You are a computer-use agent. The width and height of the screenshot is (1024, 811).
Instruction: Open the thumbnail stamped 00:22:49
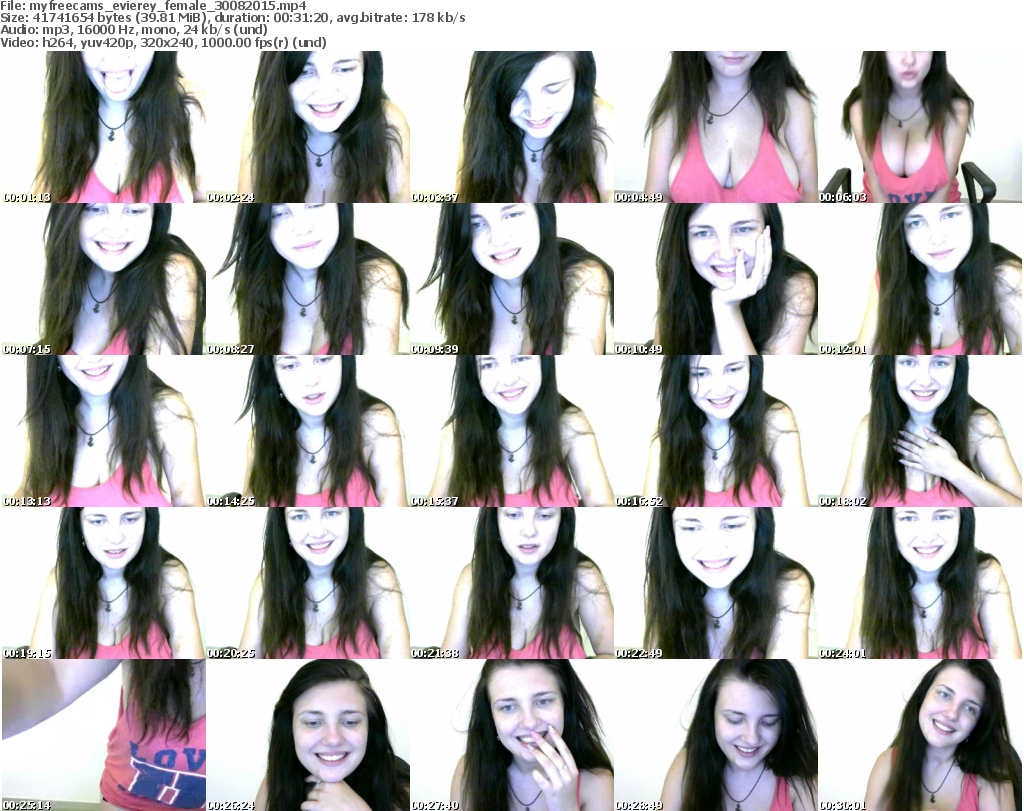coord(715,583)
